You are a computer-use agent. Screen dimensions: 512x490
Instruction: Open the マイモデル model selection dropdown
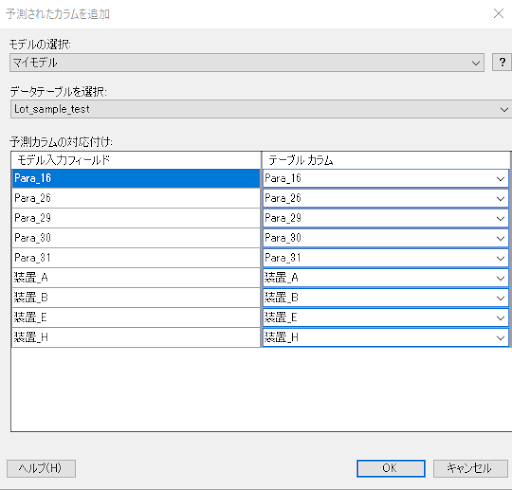247,62
